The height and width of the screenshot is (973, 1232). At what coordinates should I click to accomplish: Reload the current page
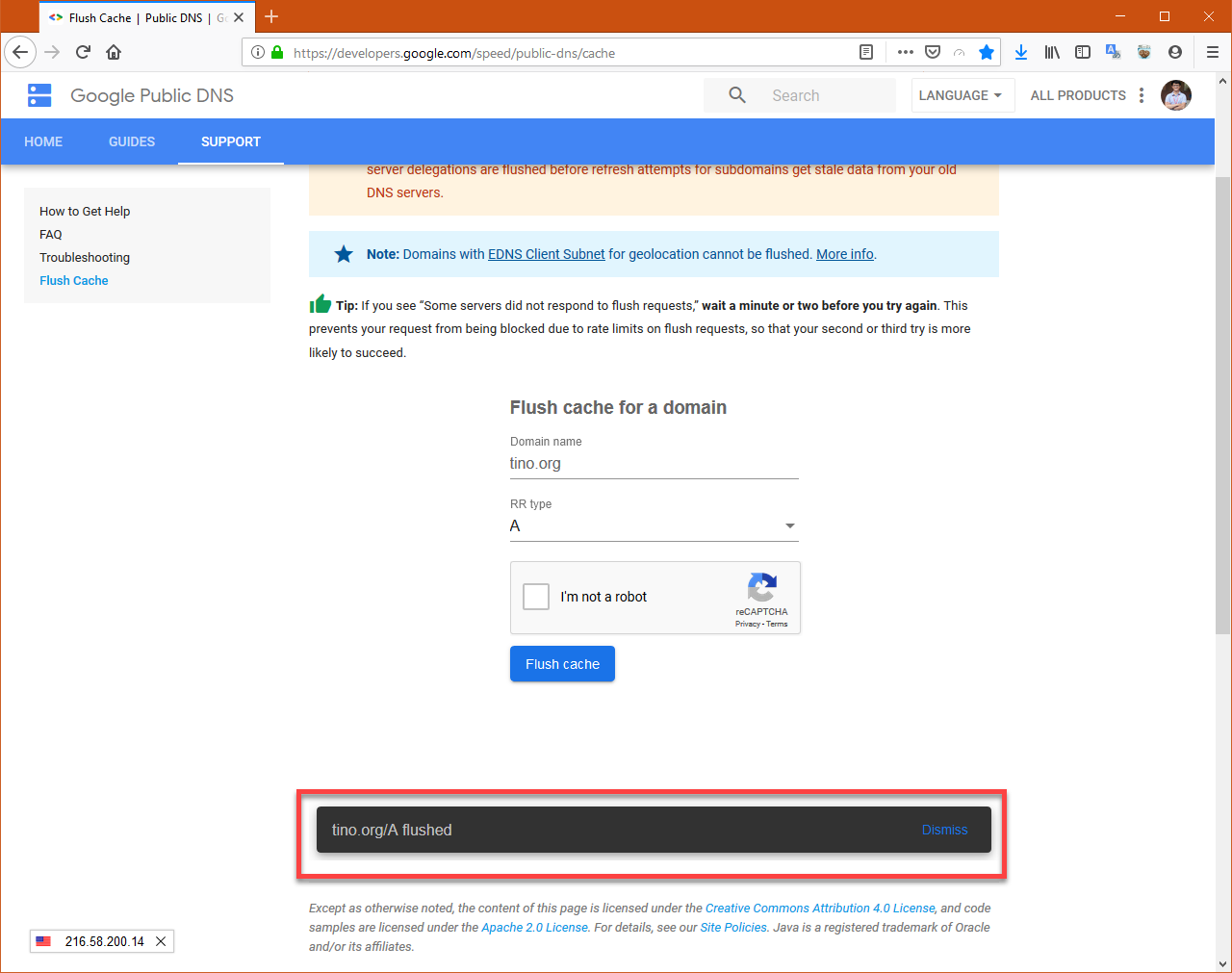coord(83,53)
